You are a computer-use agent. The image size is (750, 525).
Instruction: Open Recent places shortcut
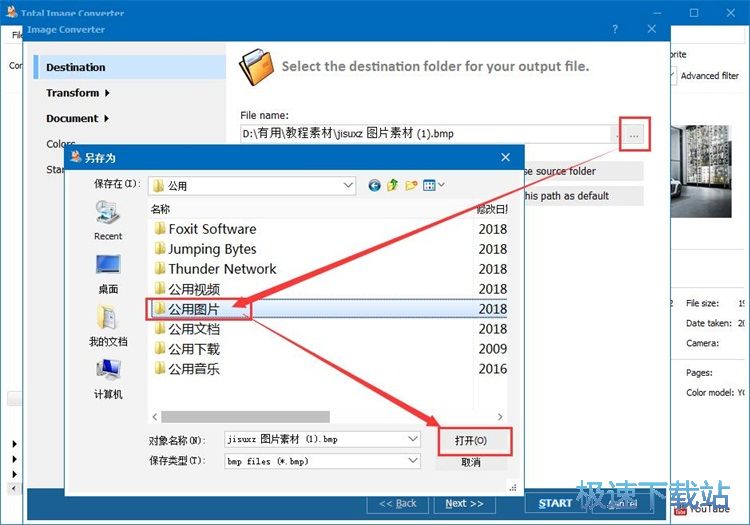[108, 220]
